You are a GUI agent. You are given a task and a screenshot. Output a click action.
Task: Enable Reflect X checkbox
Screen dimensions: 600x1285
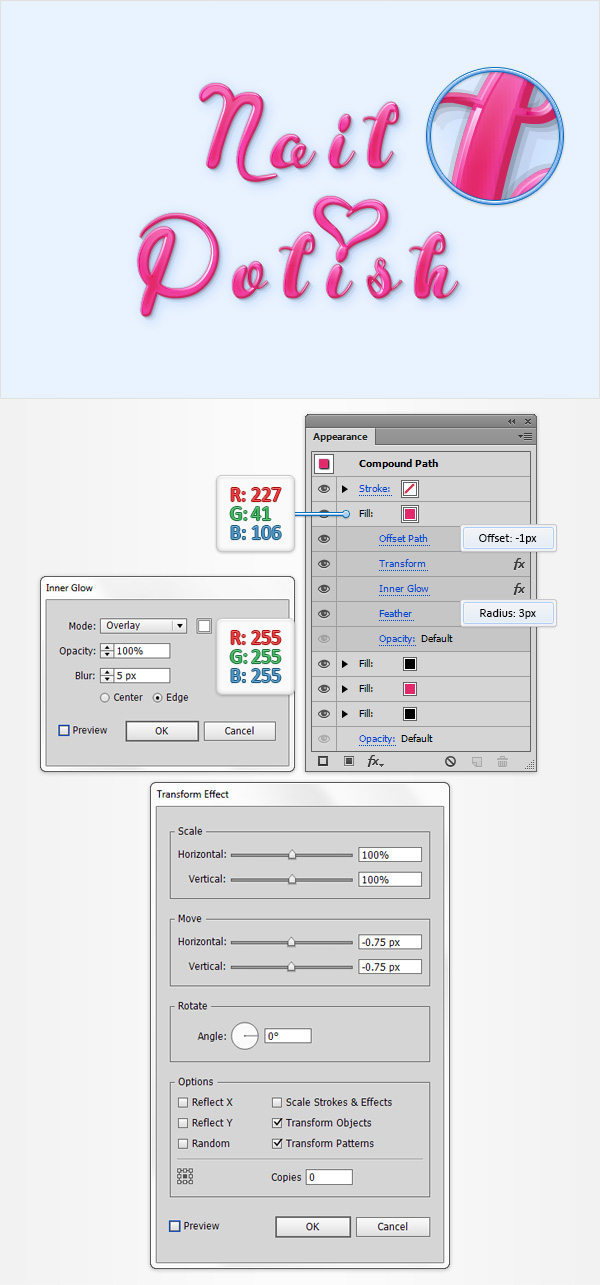tap(183, 1102)
